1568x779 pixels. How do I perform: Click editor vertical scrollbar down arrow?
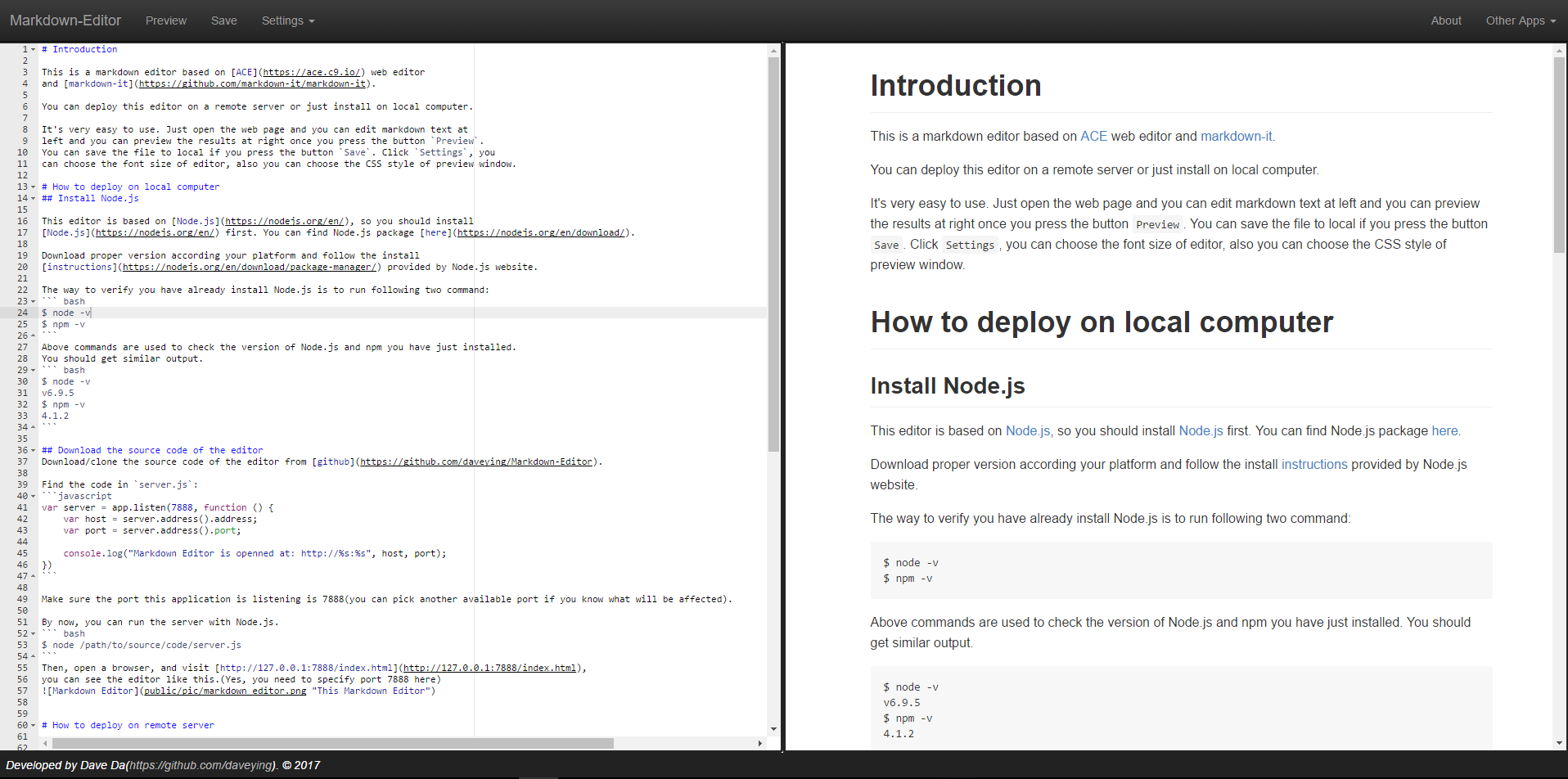tap(773, 728)
